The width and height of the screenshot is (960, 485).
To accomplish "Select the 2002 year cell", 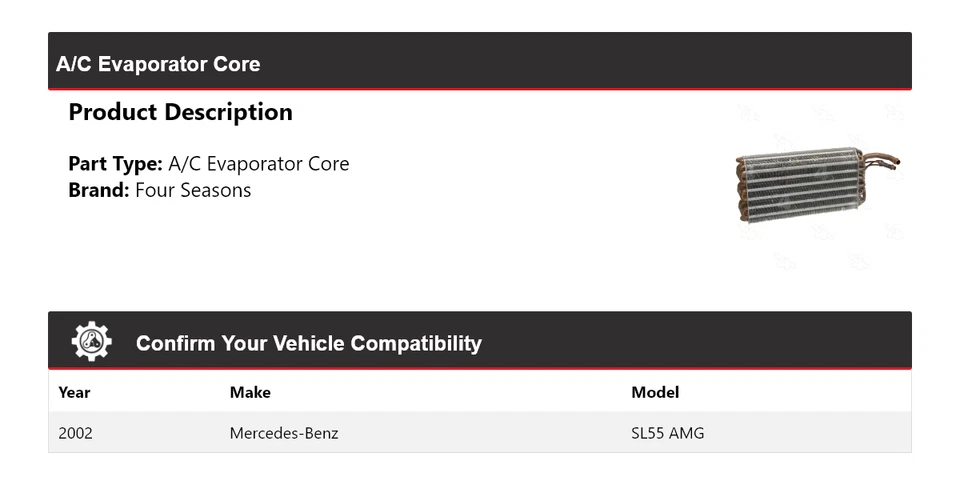I will 76,433.
